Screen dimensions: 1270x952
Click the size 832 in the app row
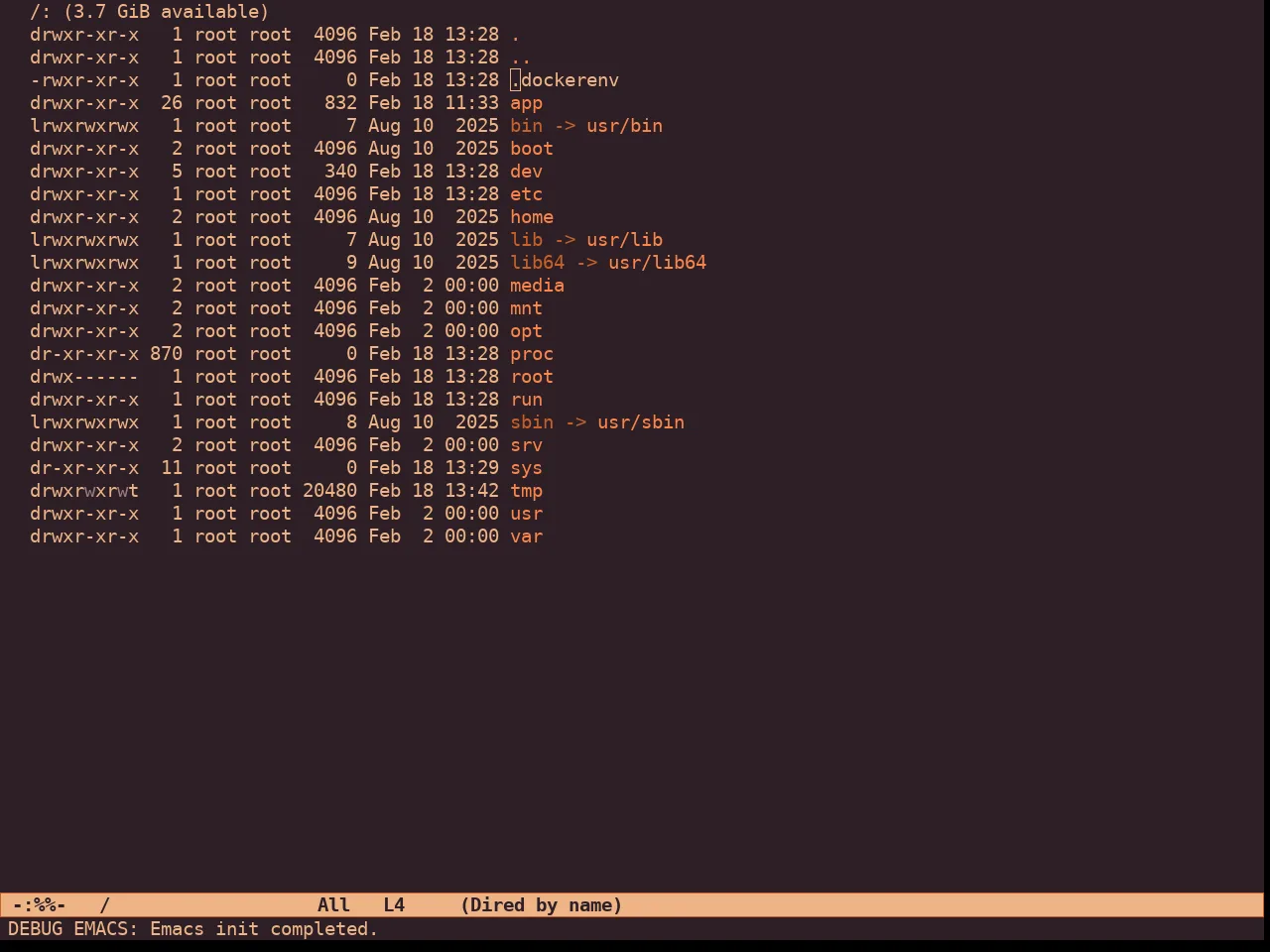point(340,103)
